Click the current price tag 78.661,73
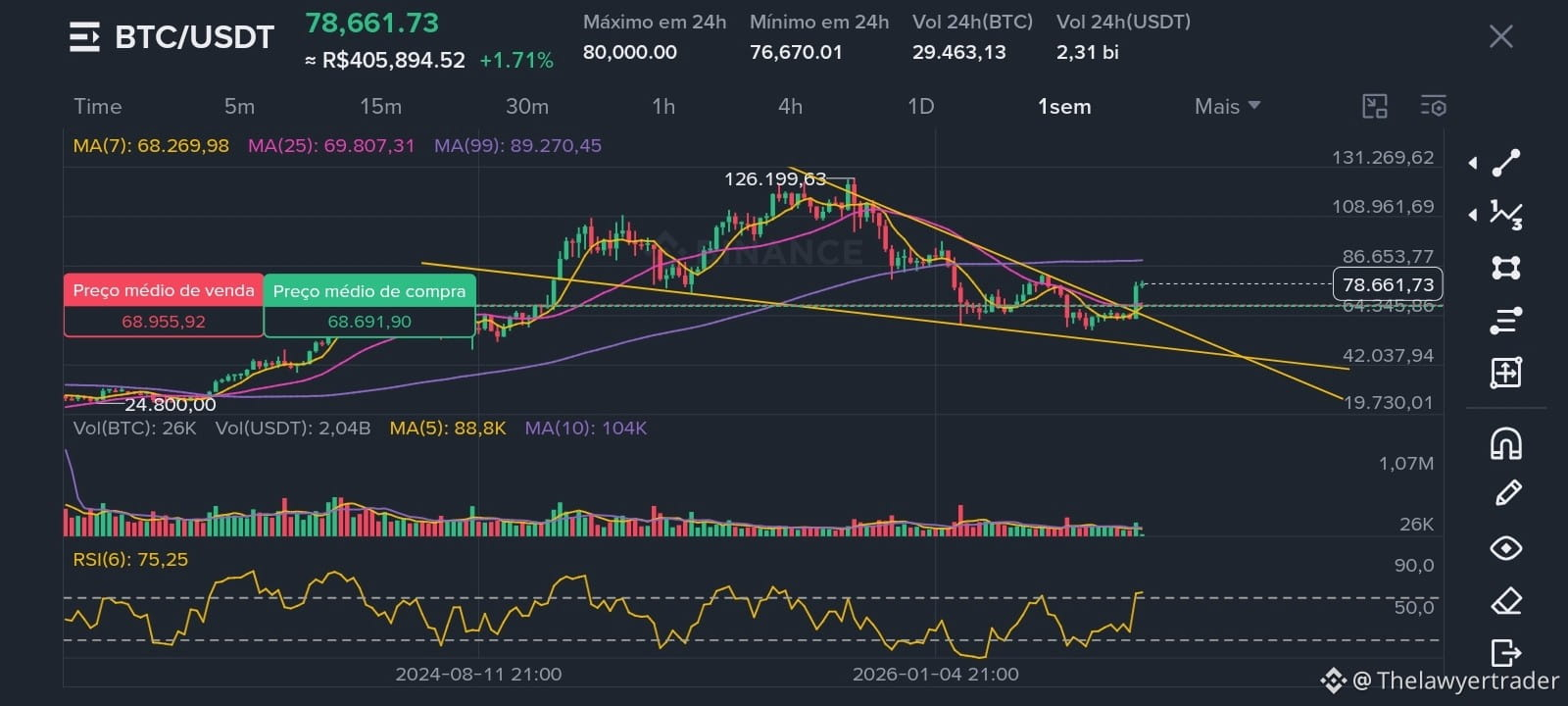This screenshot has height=706, width=1568. pos(1388,284)
